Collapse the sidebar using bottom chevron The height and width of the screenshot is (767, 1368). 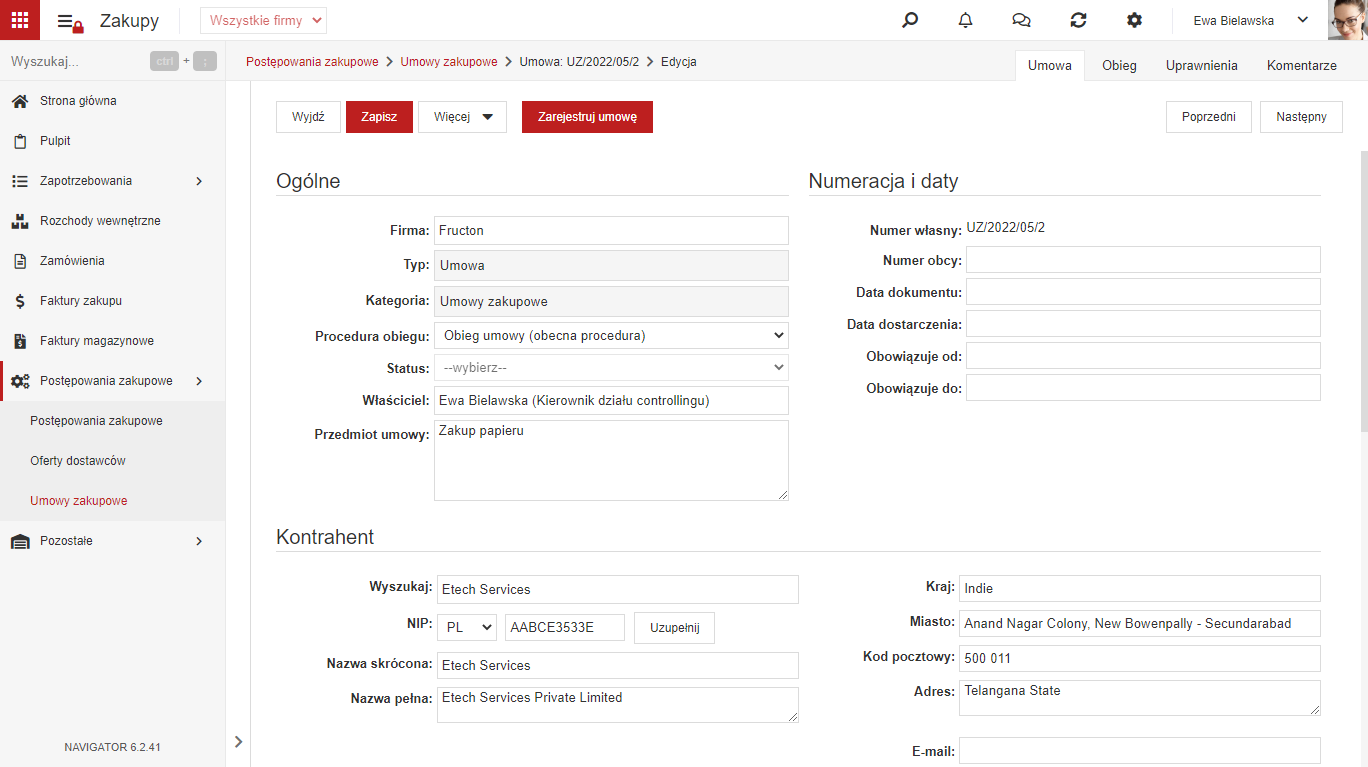(238, 741)
